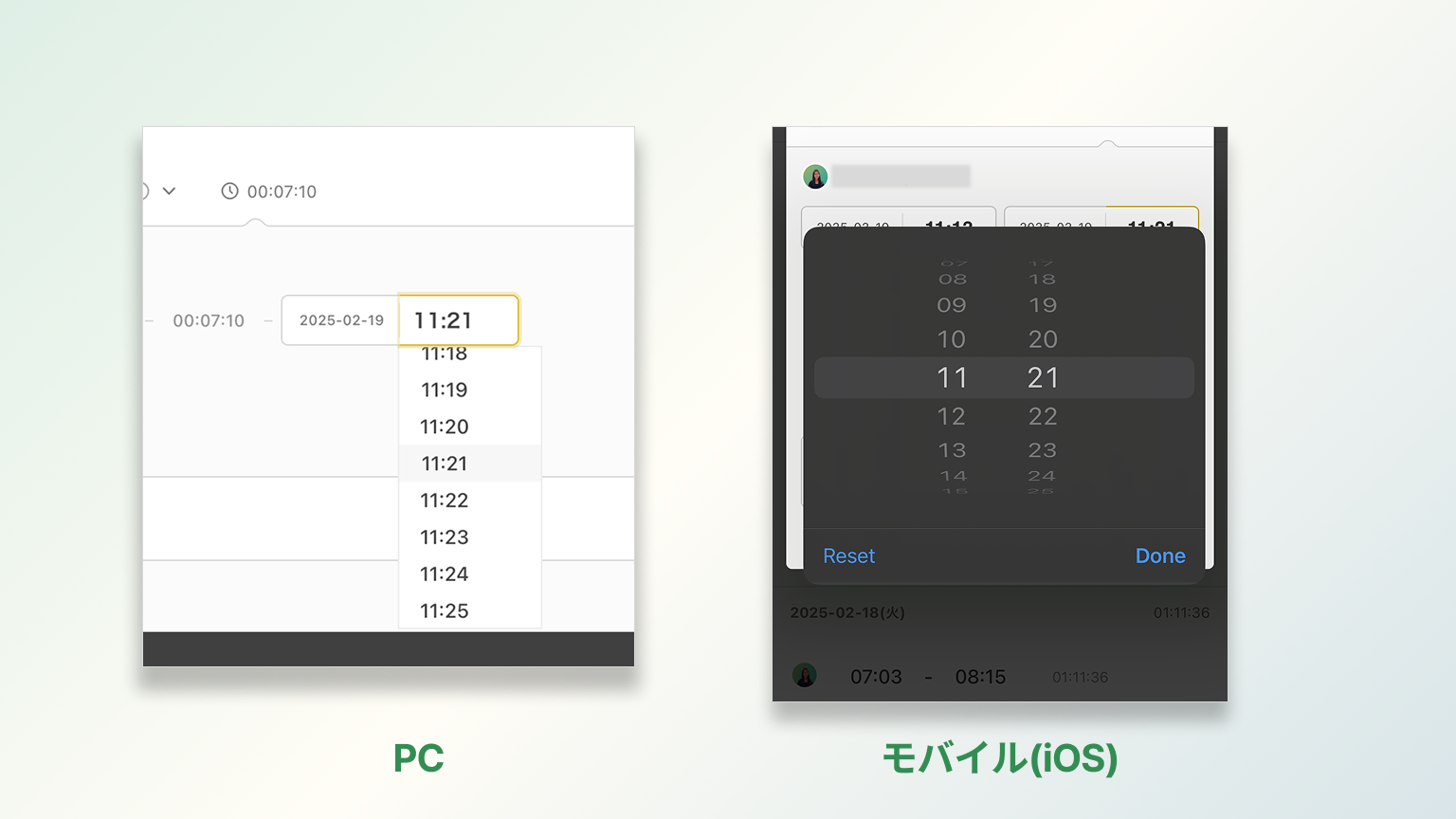Pick the highlighted 11:21 dropdown option
This screenshot has width=1456, height=819.
[445, 464]
